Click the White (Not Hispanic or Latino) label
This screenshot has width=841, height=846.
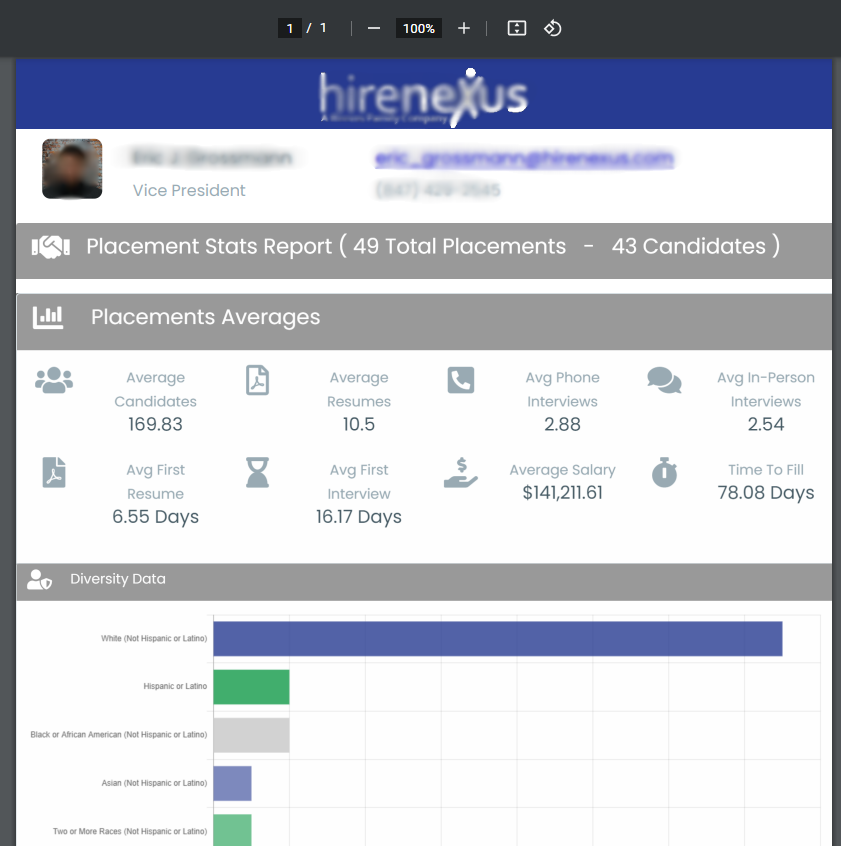pos(154,638)
